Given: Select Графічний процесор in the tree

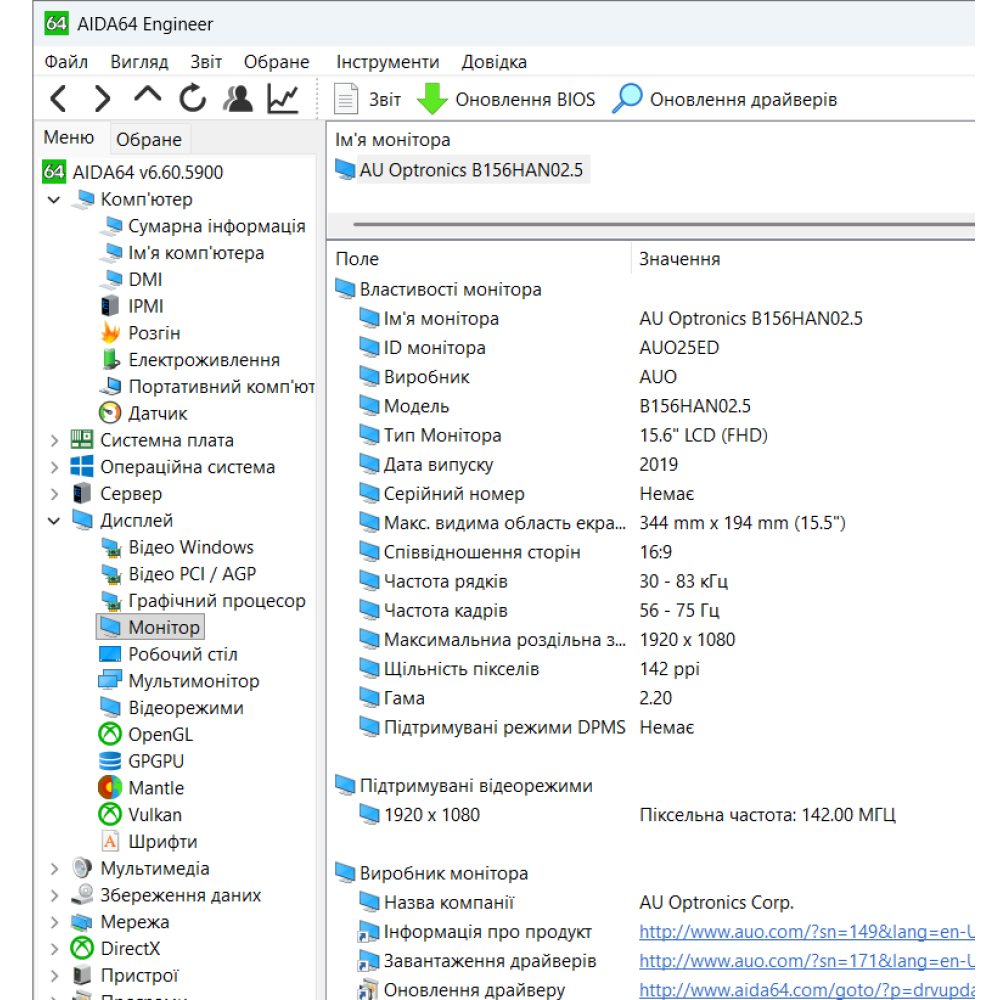Looking at the screenshot, I should tap(216, 601).
